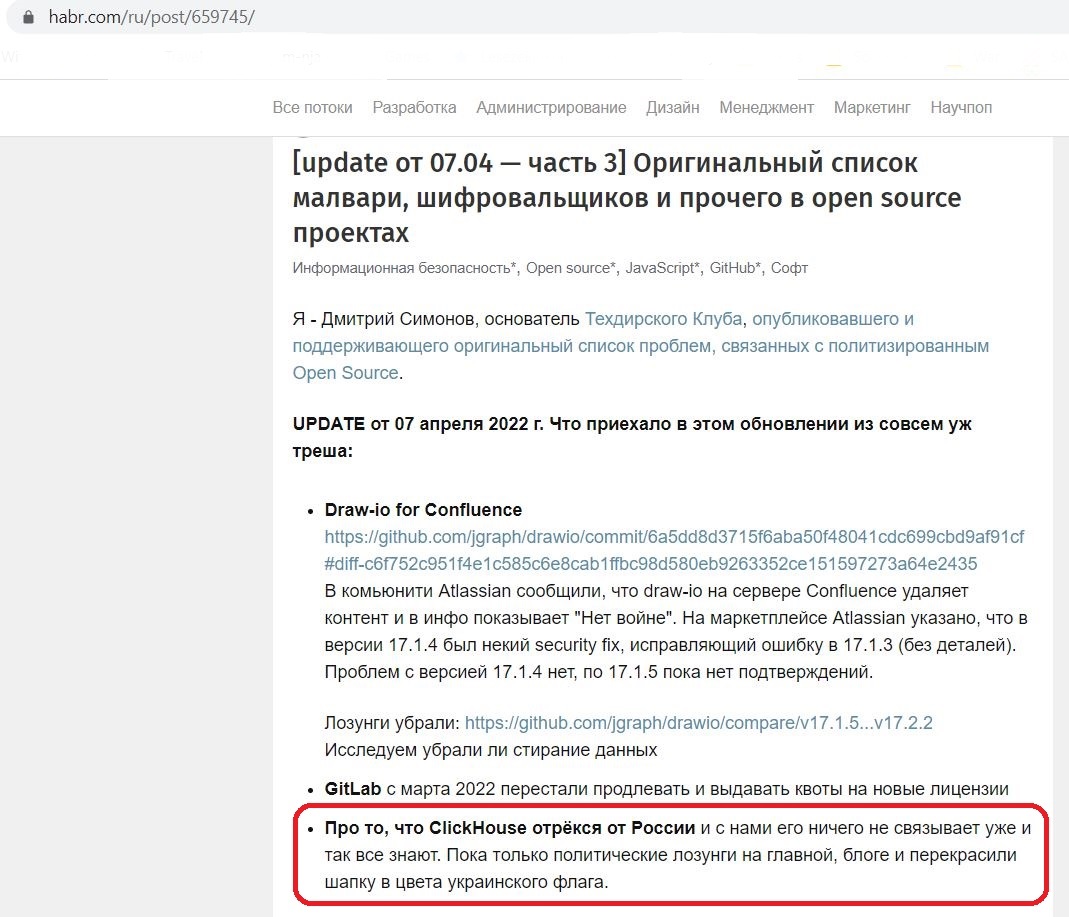Open the Open source hub tag
The image size is (1069, 917).
click(571, 268)
